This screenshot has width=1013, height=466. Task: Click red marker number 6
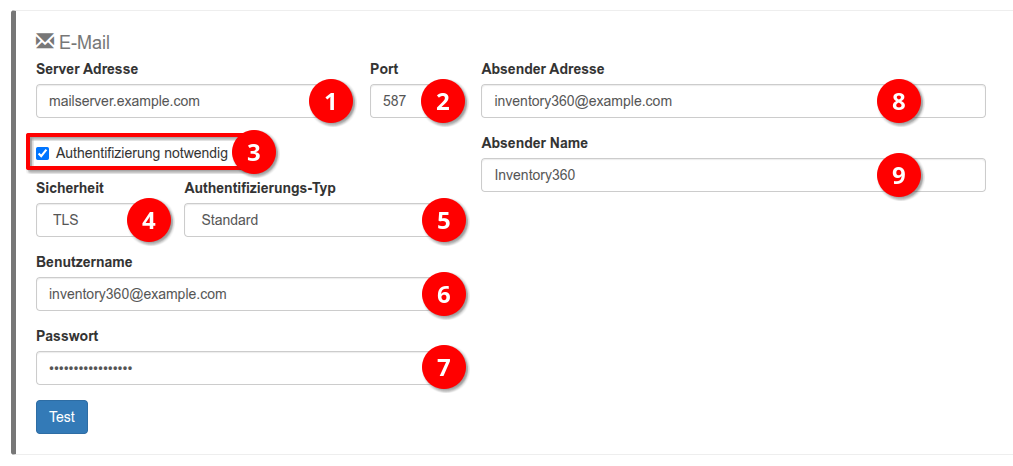[444, 294]
